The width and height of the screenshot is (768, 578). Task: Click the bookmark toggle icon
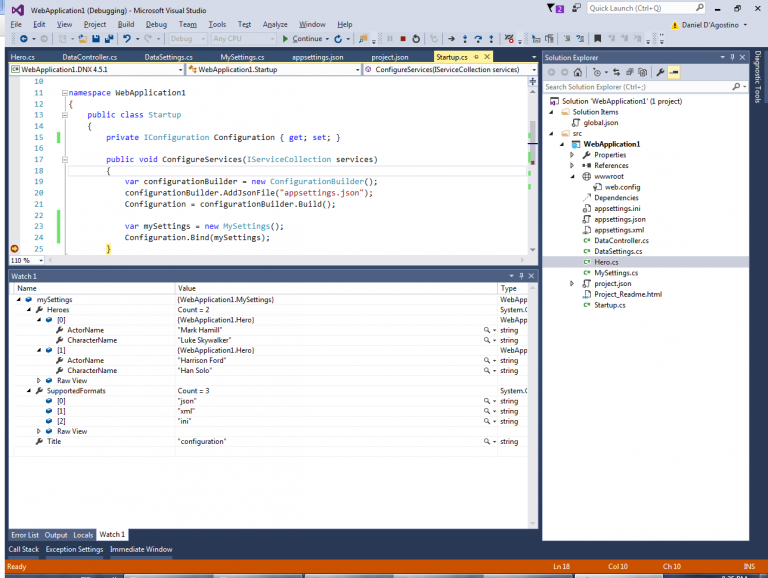point(598,39)
